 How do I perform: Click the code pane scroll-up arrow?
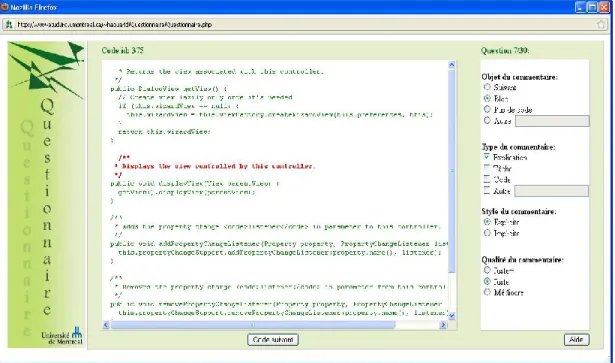(451, 64)
